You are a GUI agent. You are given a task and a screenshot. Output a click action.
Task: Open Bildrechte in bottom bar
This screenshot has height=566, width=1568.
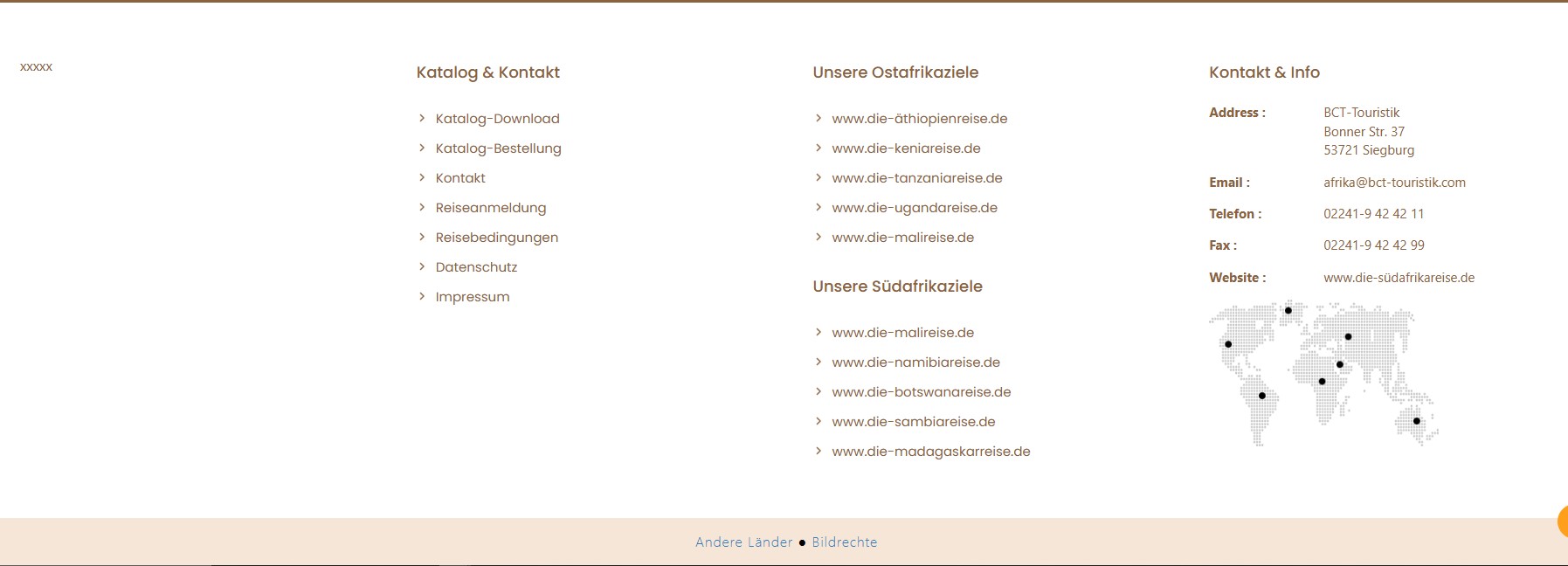pos(844,542)
